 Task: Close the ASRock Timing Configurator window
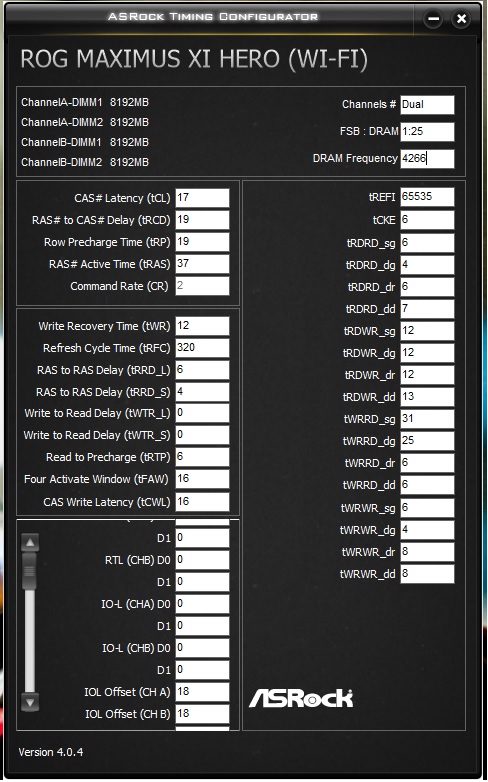point(461,19)
